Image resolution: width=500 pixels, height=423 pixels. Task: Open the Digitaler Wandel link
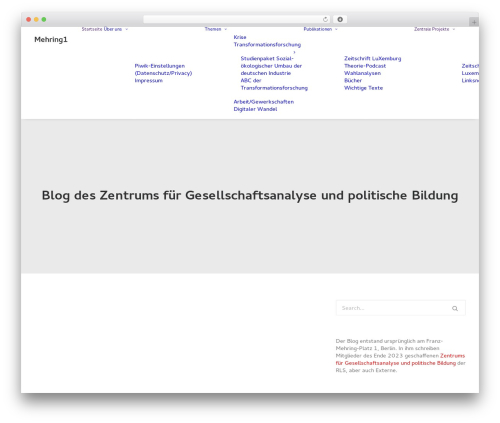point(255,109)
